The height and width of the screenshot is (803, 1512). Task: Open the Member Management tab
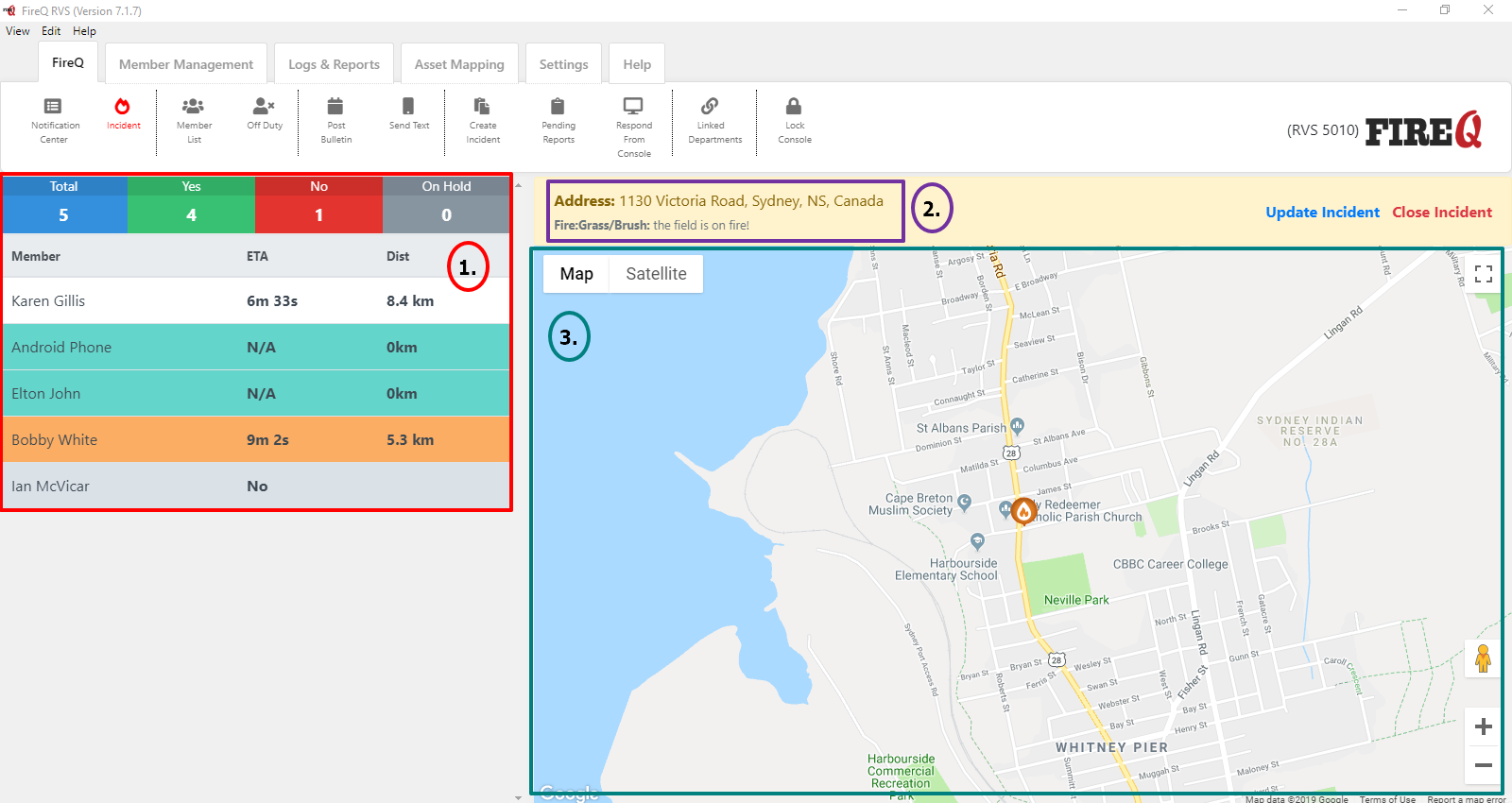click(x=186, y=64)
